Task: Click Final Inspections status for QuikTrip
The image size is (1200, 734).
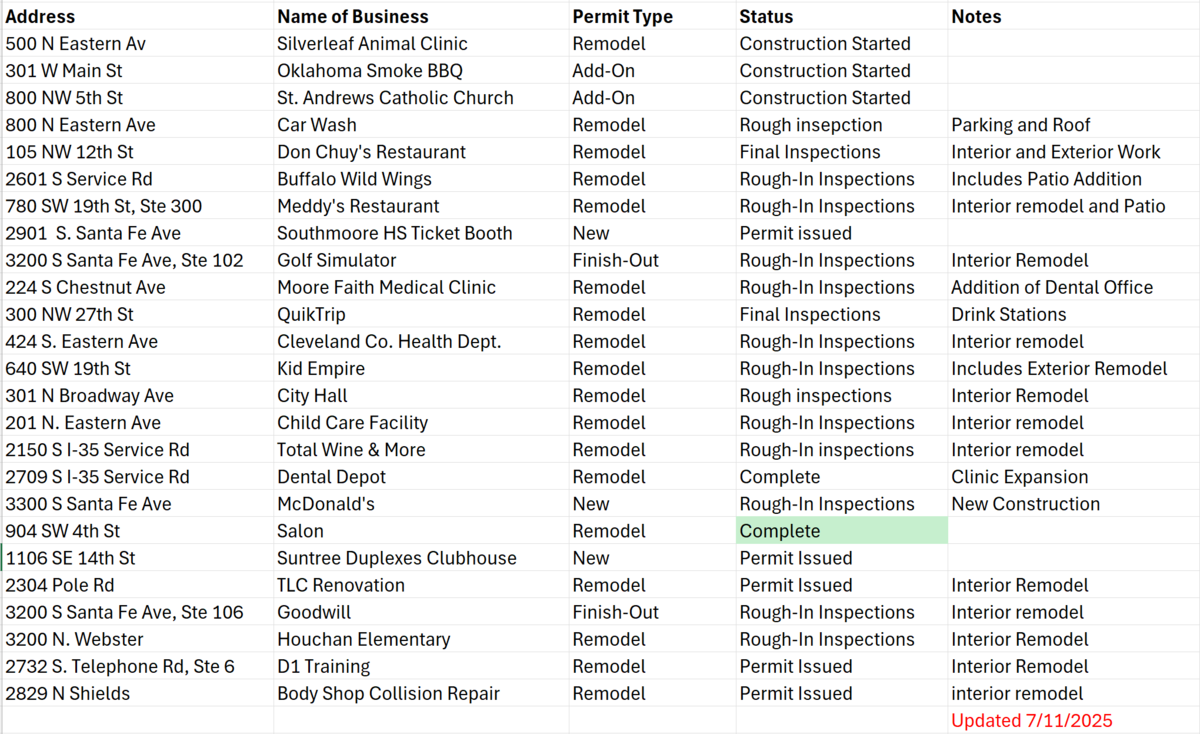Action: click(842, 314)
